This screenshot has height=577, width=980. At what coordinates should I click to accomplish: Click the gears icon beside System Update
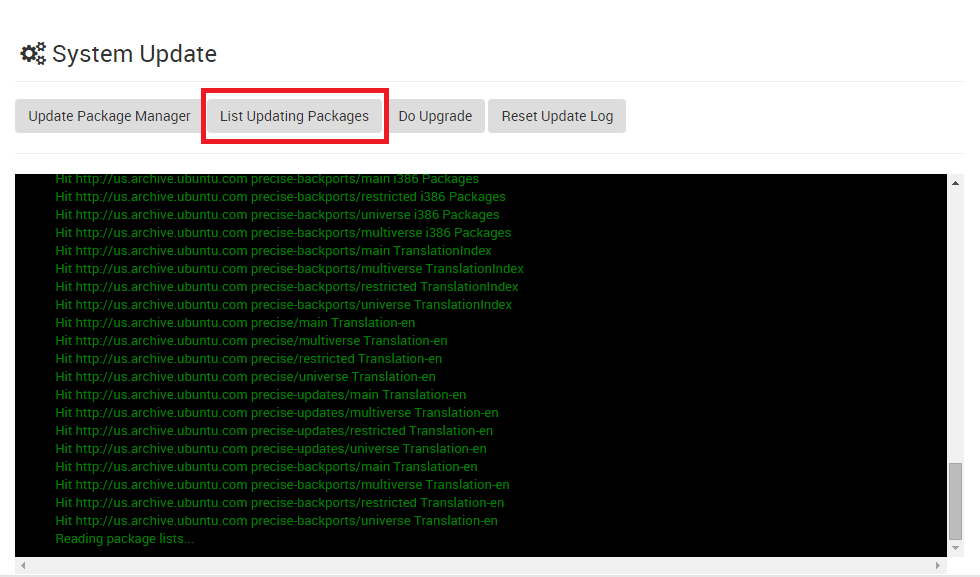pos(33,54)
